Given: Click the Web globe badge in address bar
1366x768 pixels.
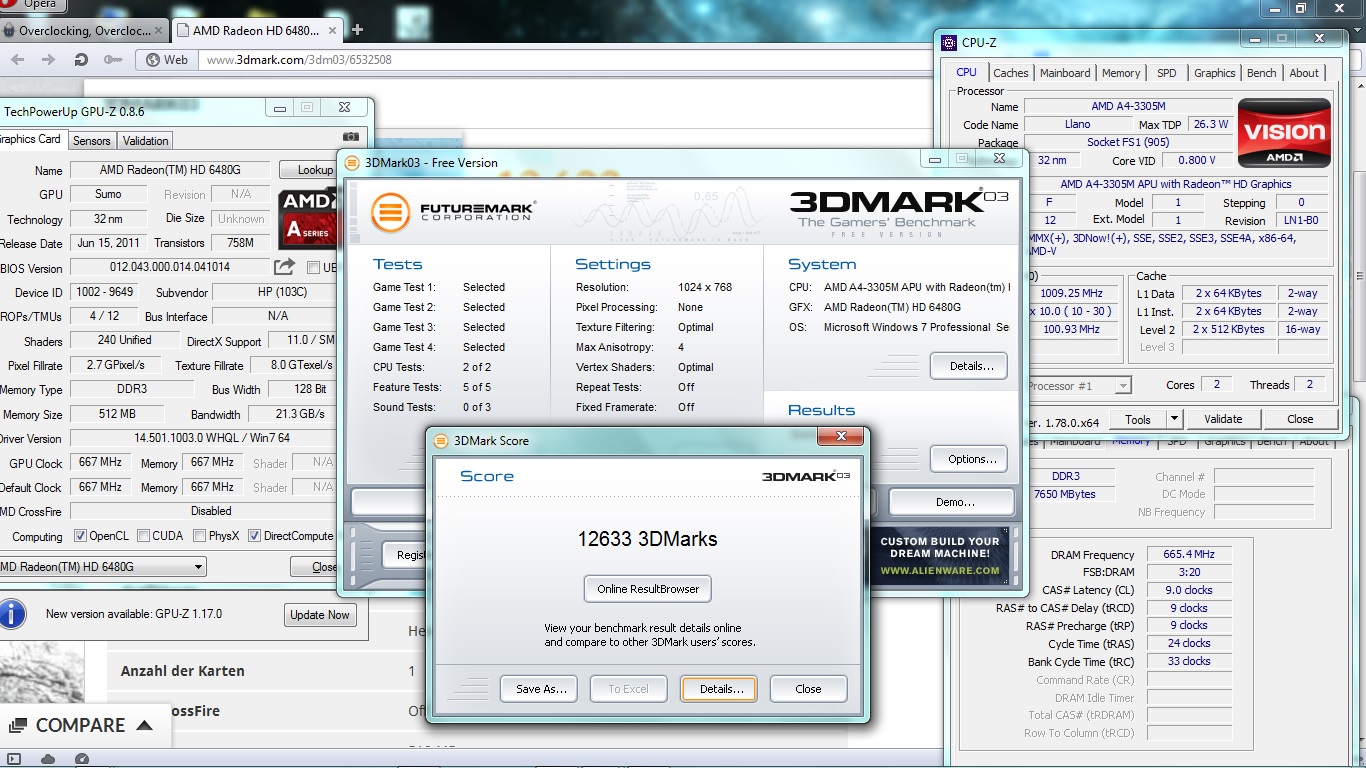Looking at the screenshot, I should point(167,60).
